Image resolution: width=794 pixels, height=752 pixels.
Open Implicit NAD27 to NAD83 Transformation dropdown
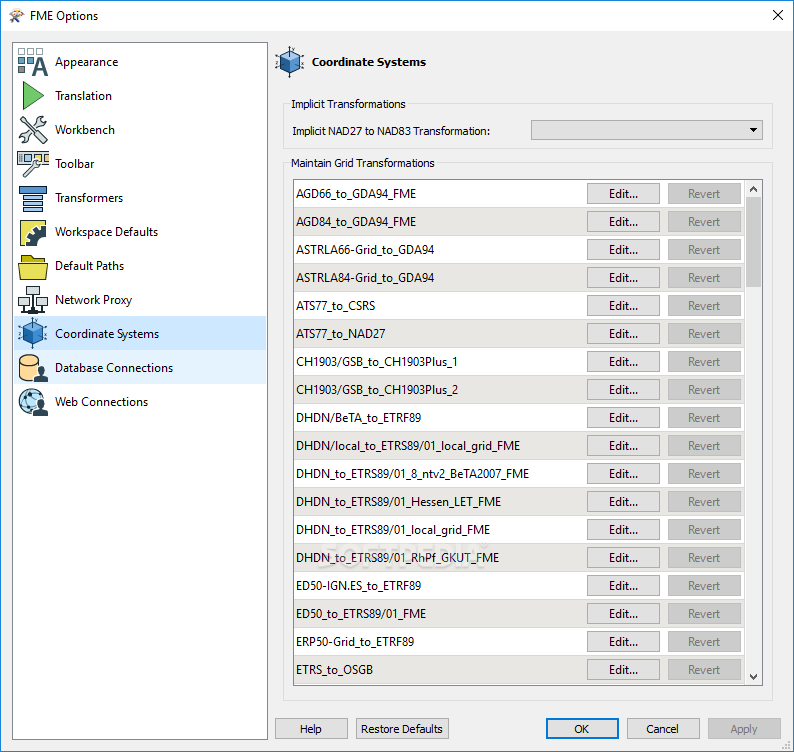coord(647,130)
